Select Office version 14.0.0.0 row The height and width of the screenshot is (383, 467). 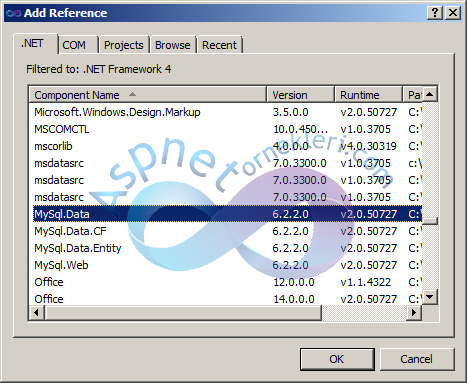[x=225, y=299]
